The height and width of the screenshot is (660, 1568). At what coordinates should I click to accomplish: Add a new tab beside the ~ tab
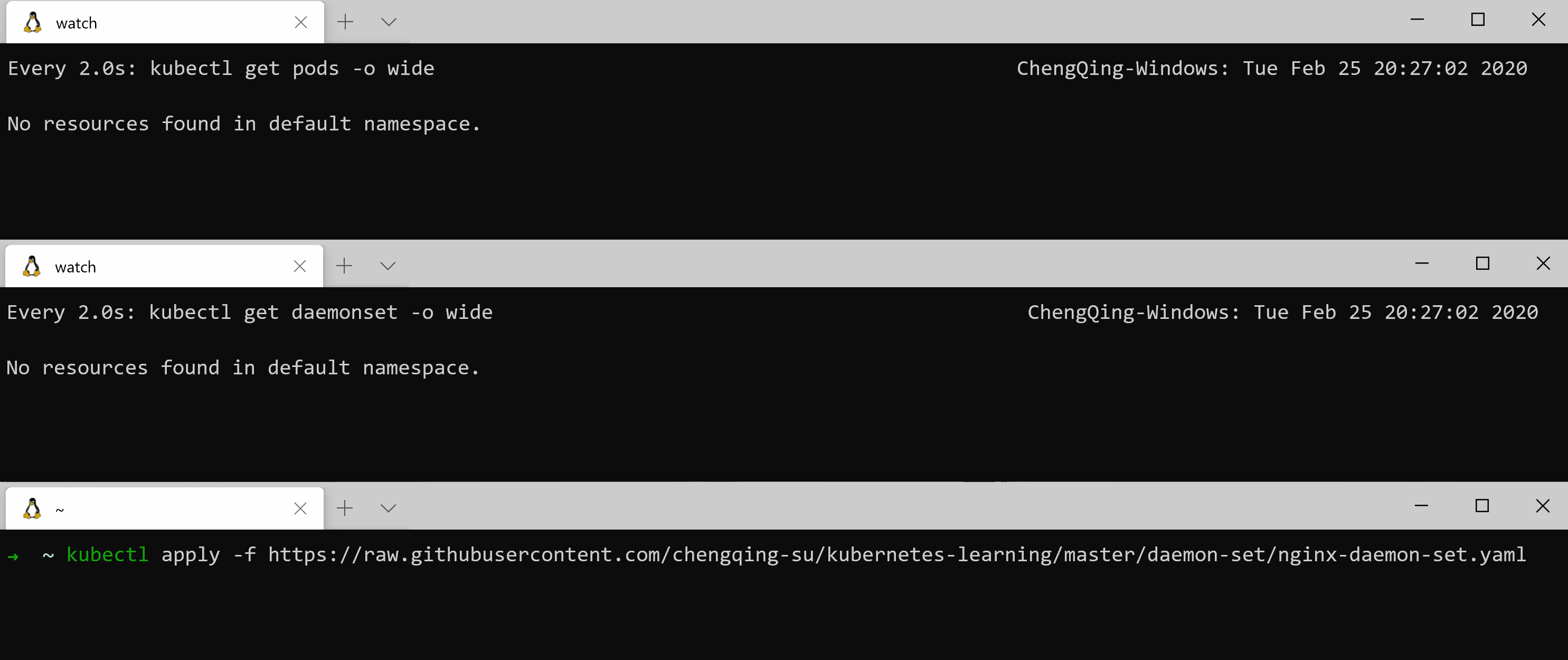345,508
